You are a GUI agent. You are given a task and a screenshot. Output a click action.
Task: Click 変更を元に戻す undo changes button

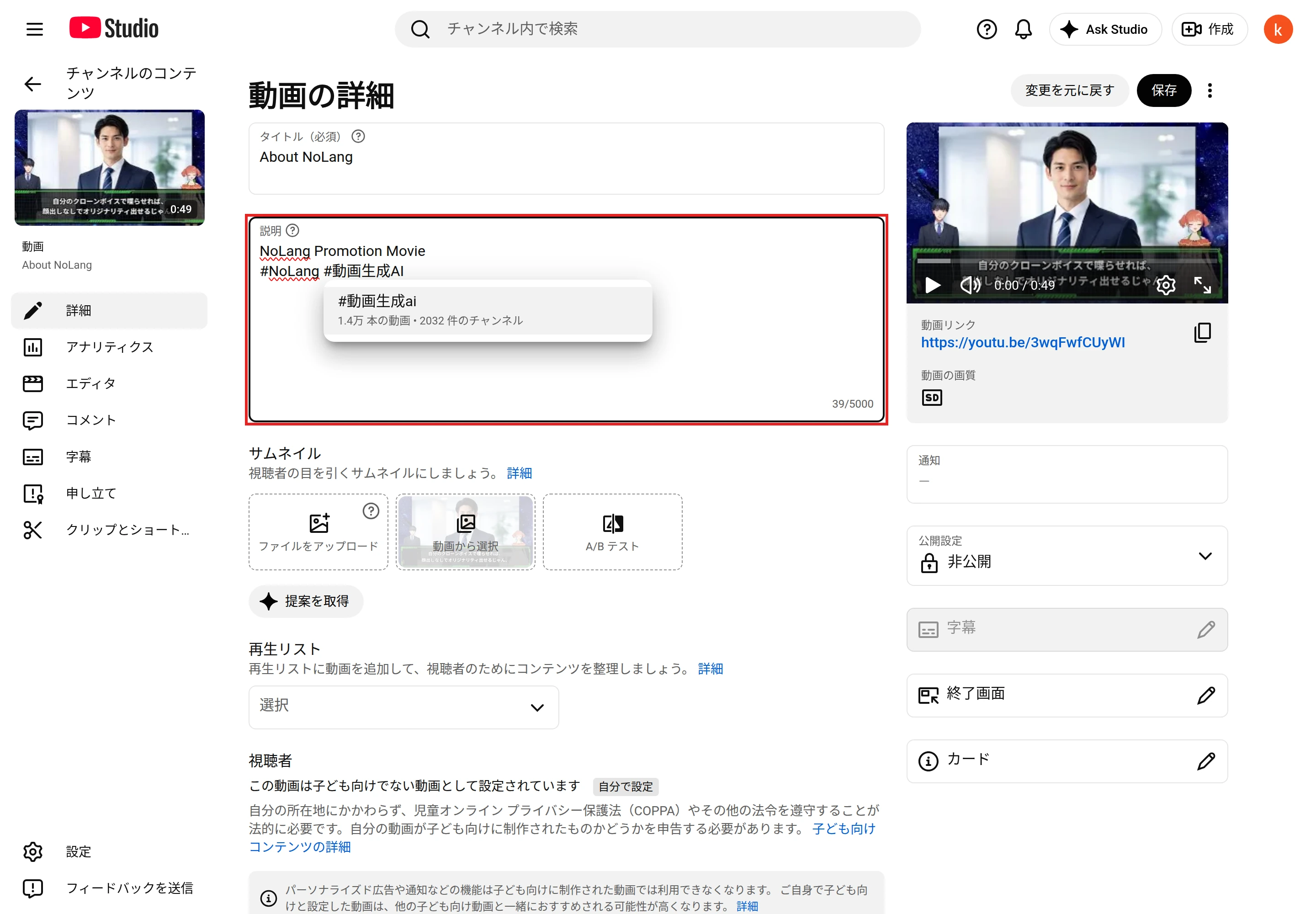pyautogui.click(x=1069, y=90)
